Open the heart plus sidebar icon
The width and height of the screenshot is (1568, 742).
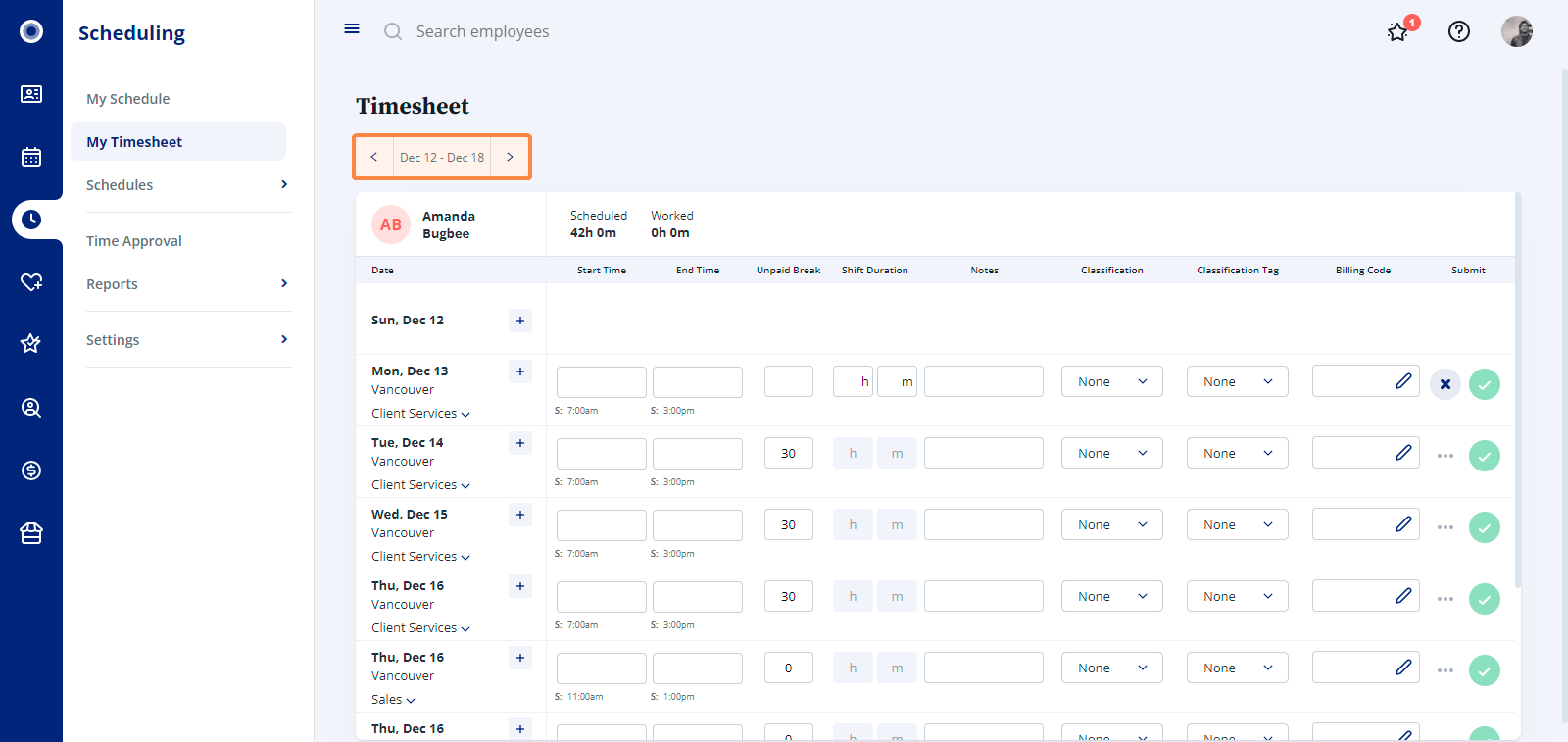pos(31,282)
